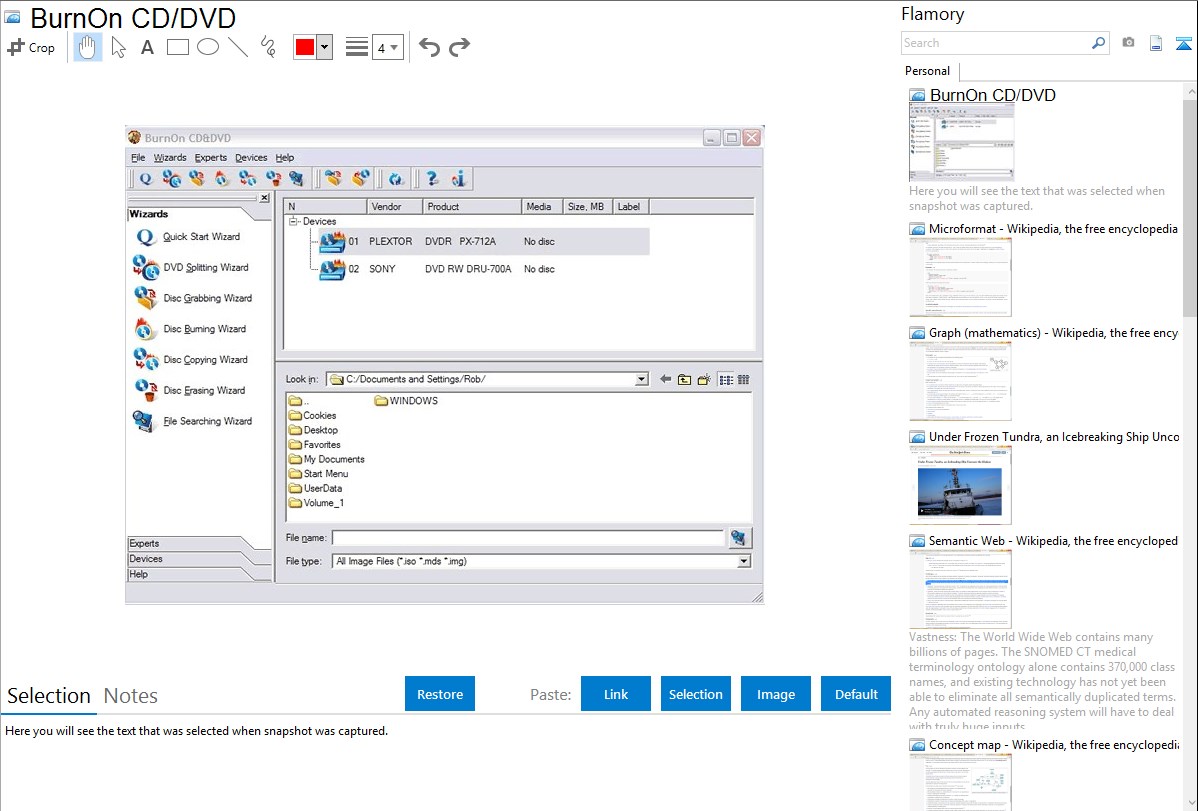
Task: Click the info 'i' icon in BurnOn toolbar
Action: (x=458, y=179)
